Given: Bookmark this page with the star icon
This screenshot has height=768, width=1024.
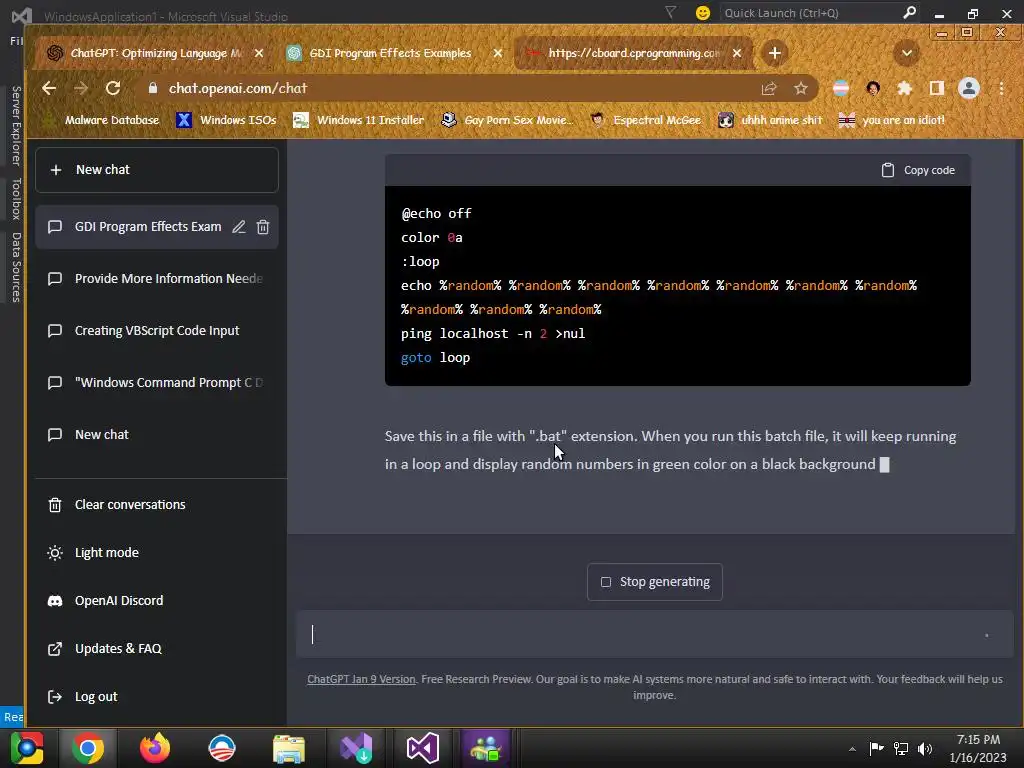Looking at the screenshot, I should tap(801, 89).
